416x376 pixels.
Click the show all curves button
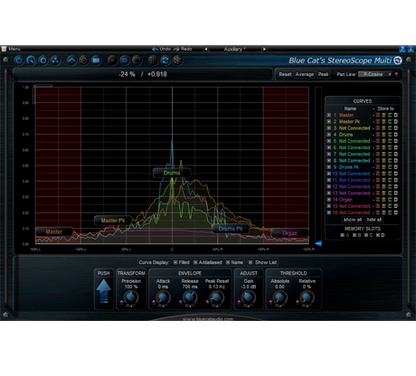click(353, 220)
